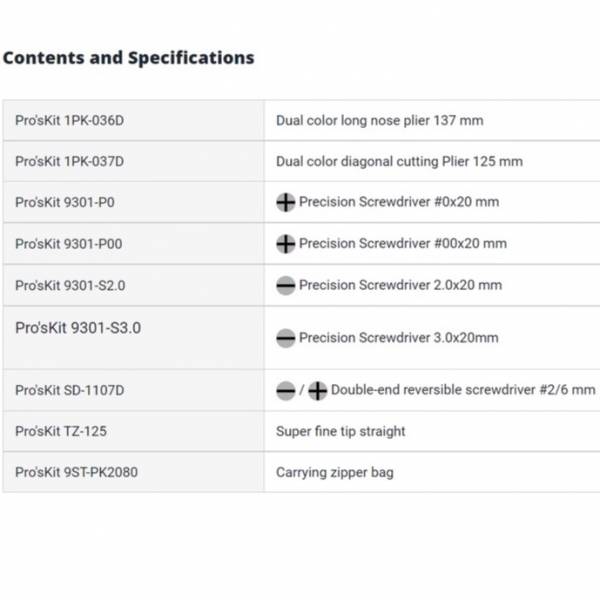Select the Pro'sKit 9301-P00 model cell

click(133, 244)
